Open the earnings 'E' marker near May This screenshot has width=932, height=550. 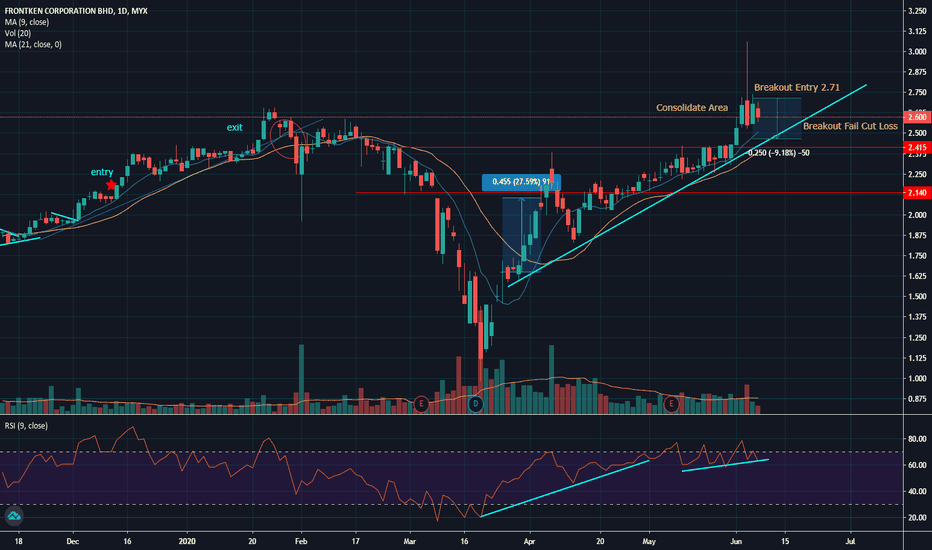tap(671, 404)
